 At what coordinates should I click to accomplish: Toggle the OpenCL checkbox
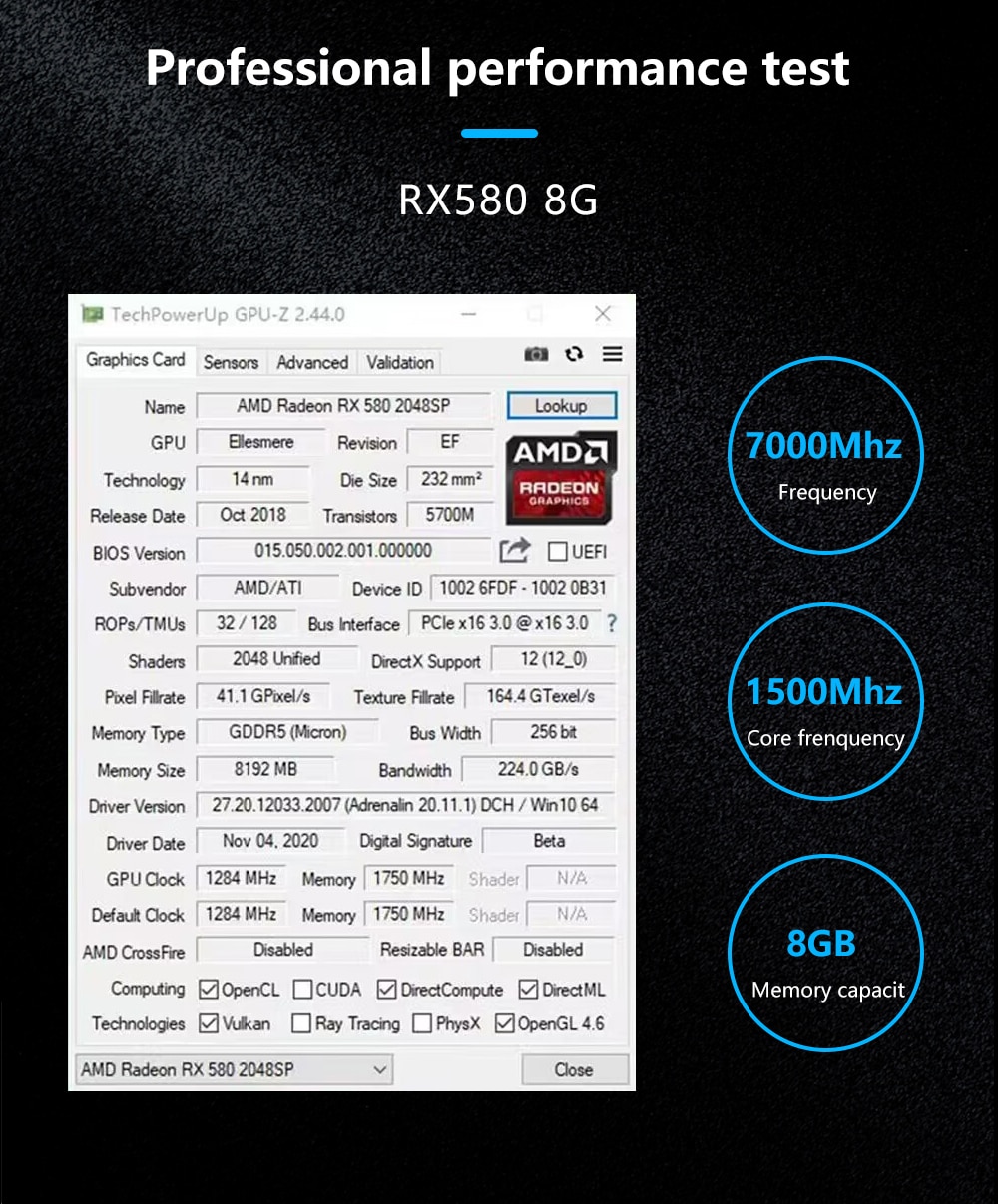pyautogui.click(x=209, y=990)
